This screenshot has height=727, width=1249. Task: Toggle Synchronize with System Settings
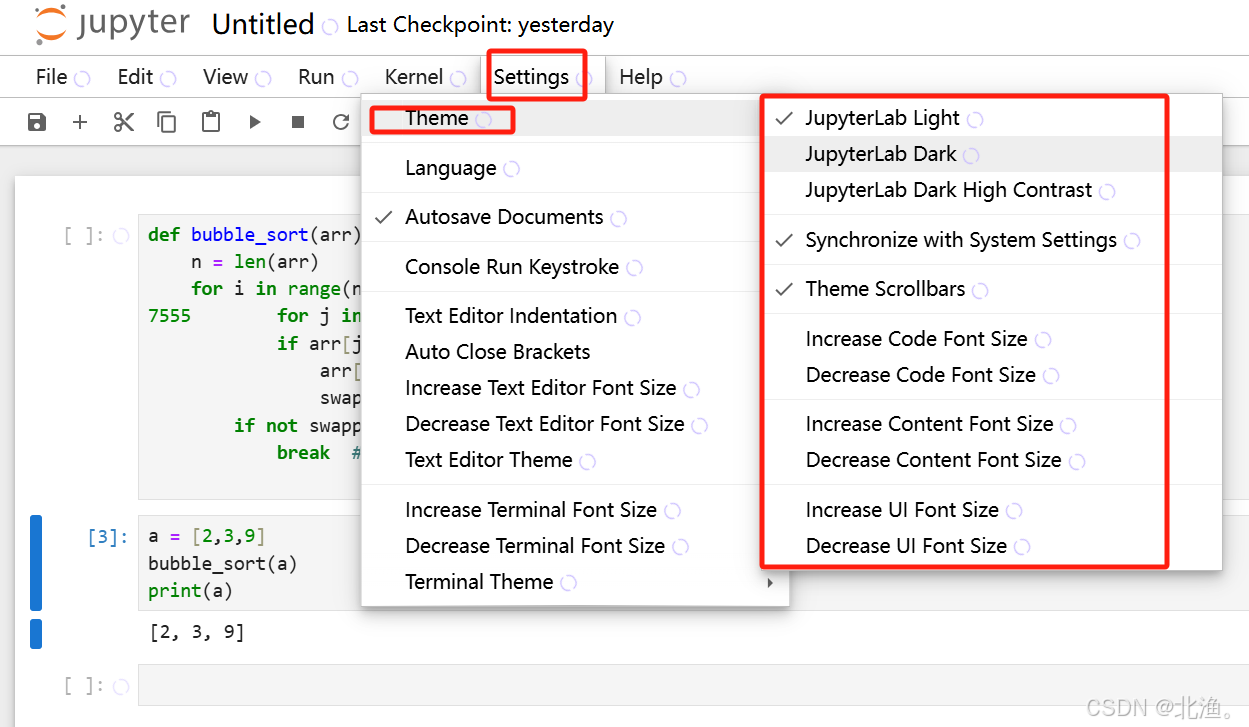(x=994, y=240)
